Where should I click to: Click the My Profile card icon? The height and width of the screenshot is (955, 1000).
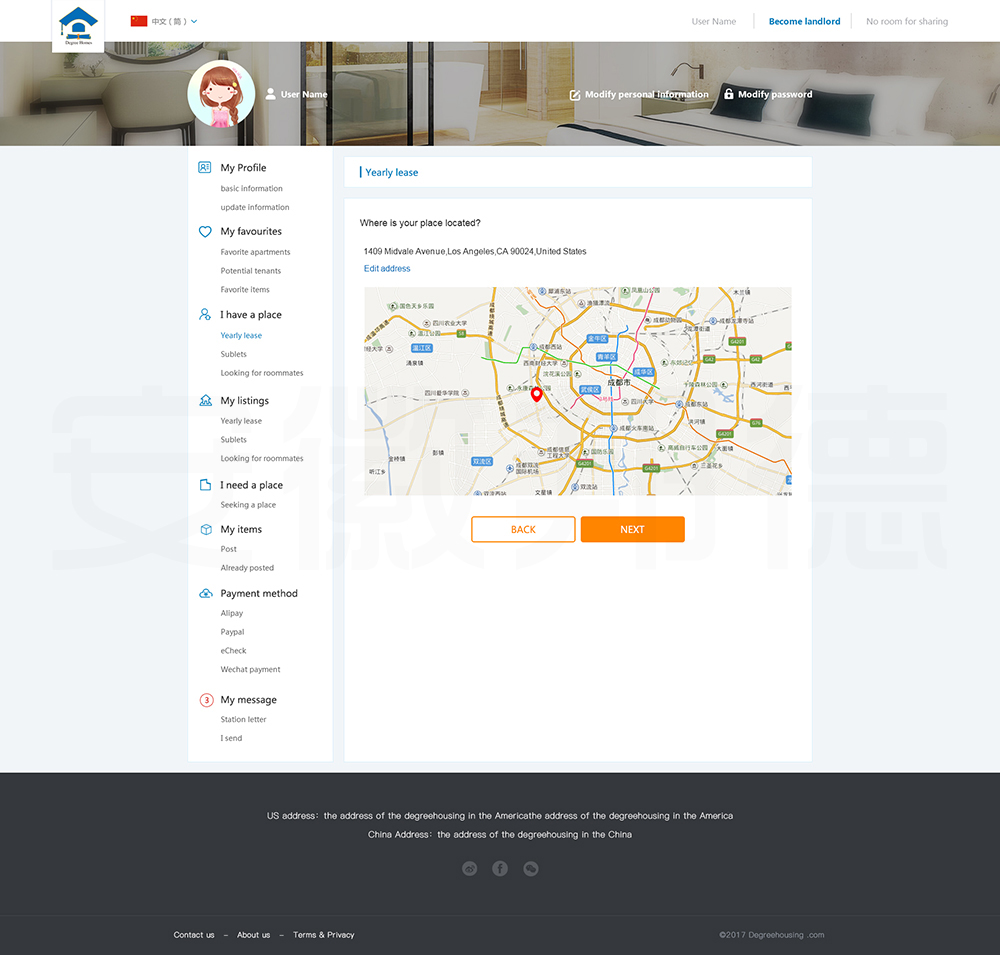pyautogui.click(x=205, y=168)
